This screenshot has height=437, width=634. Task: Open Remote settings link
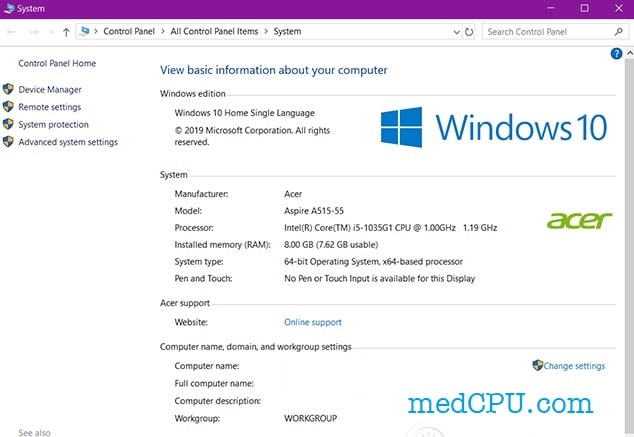(50, 107)
